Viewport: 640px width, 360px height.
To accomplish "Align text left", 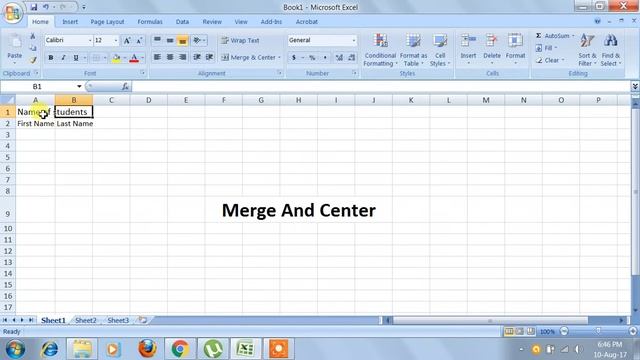I will [x=157, y=57].
